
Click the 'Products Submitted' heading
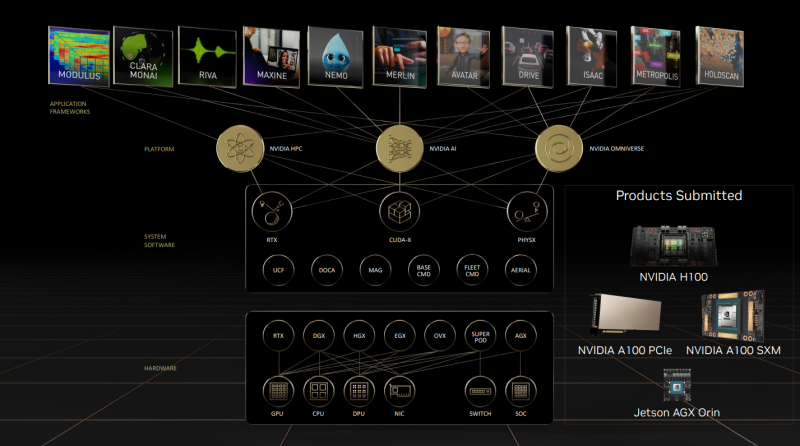[x=679, y=195]
